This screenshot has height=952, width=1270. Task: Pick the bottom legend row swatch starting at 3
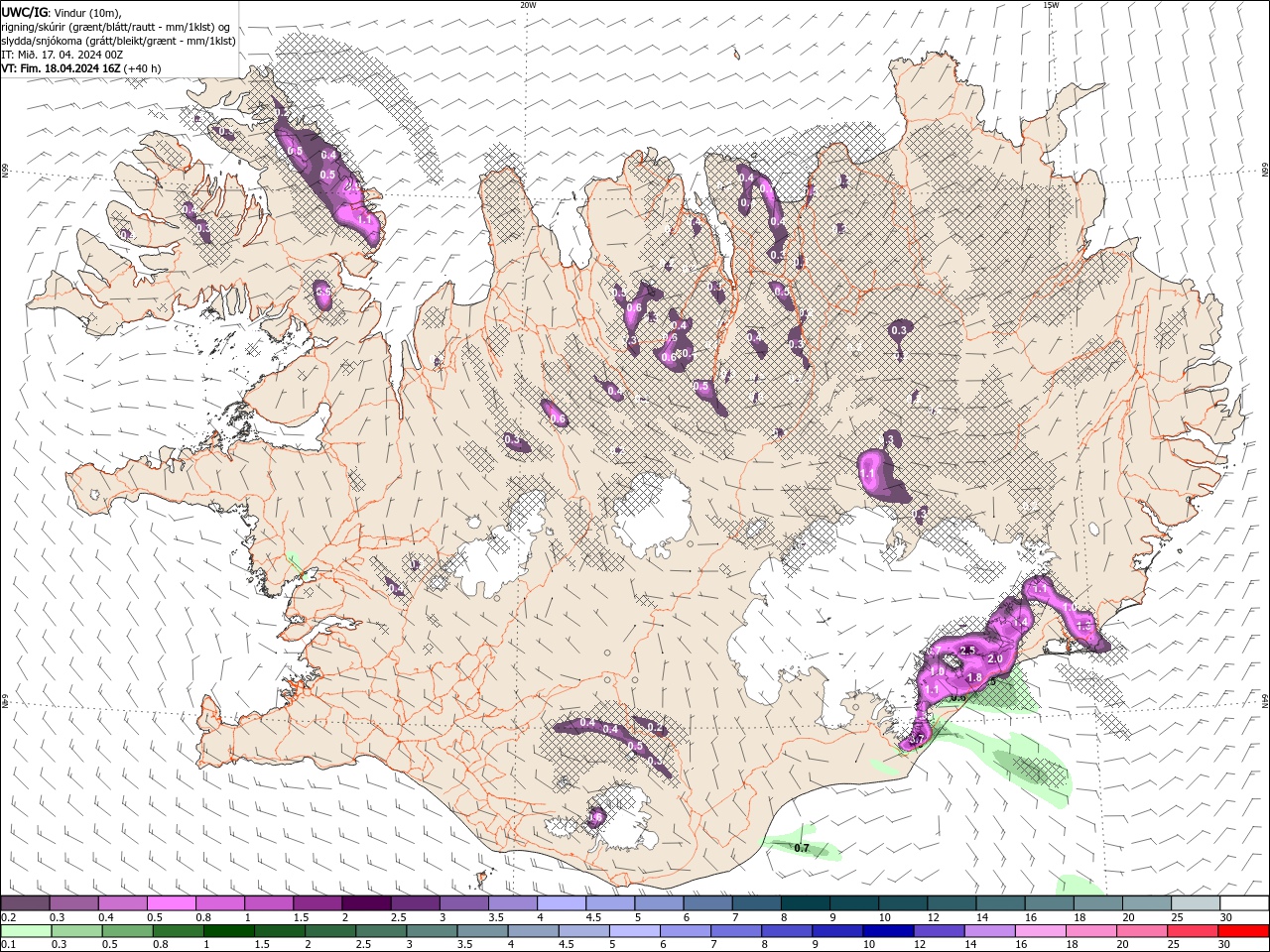pos(432,931)
